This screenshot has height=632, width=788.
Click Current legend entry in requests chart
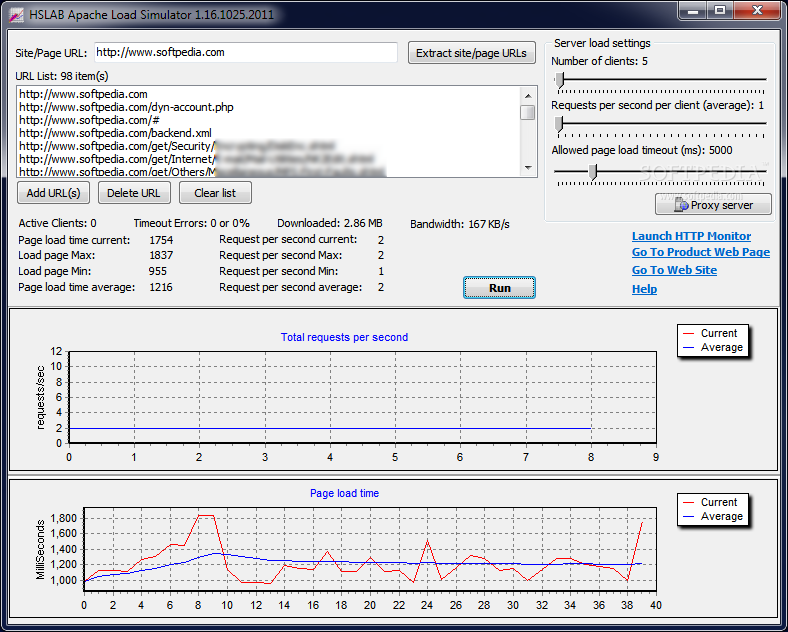click(x=711, y=333)
